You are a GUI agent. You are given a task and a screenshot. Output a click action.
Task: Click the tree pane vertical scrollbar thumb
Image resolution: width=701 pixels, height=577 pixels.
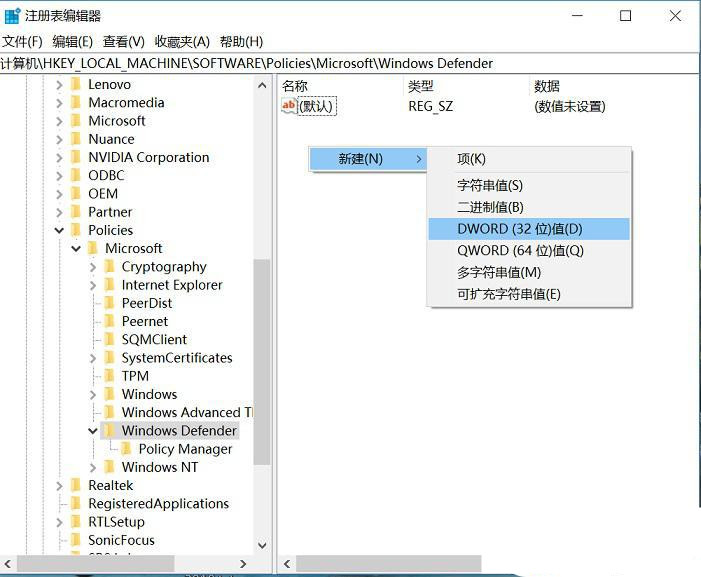point(262,362)
